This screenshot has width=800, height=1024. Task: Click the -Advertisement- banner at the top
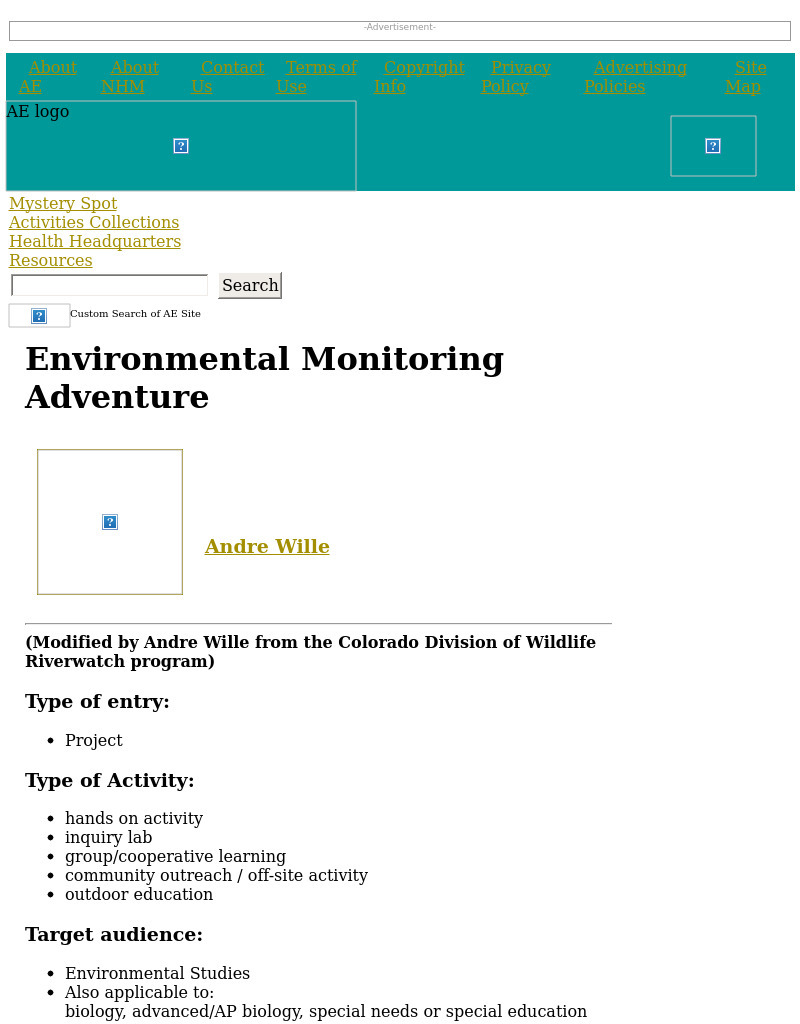400,30
